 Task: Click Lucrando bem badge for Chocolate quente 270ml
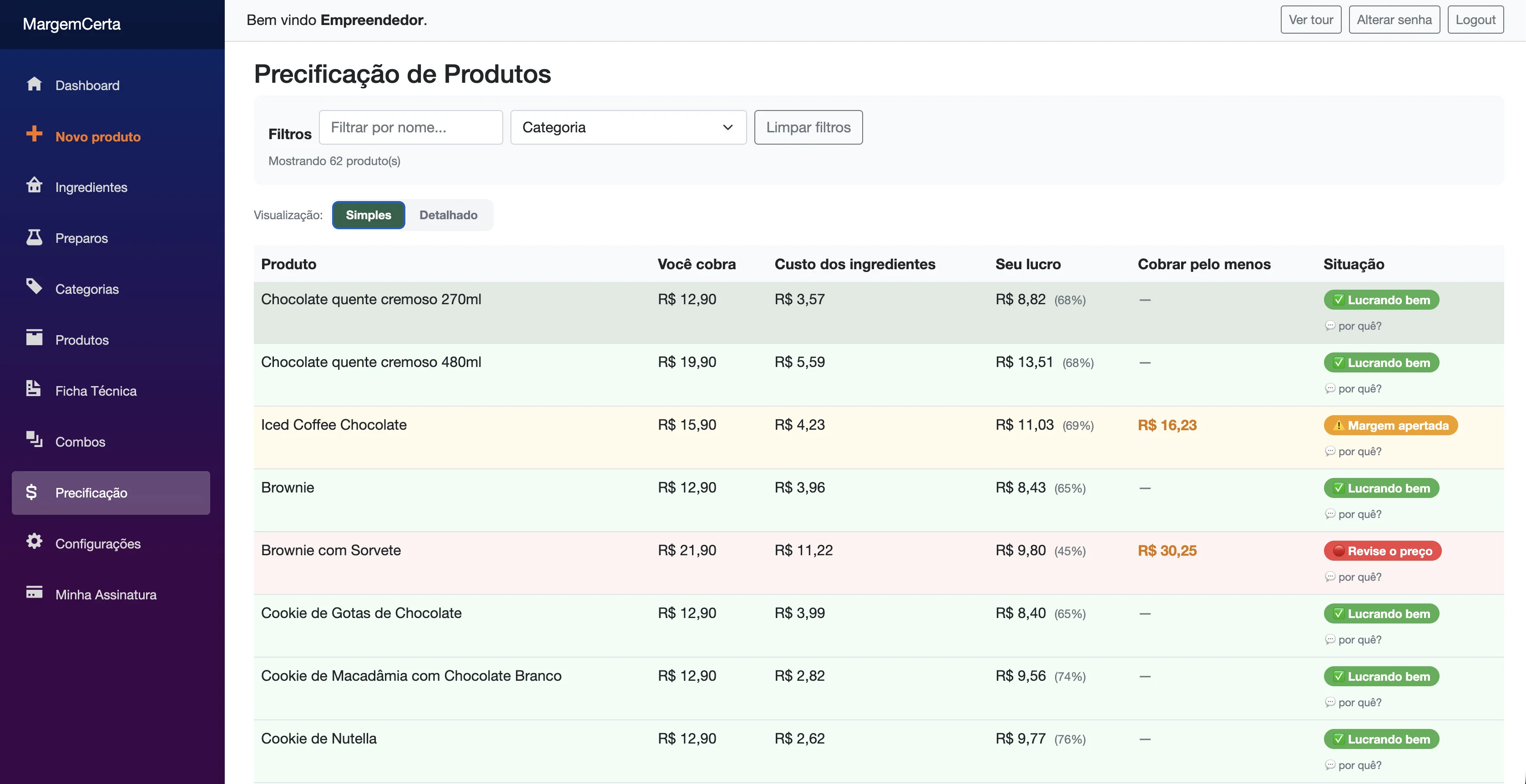click(1381, 300)
